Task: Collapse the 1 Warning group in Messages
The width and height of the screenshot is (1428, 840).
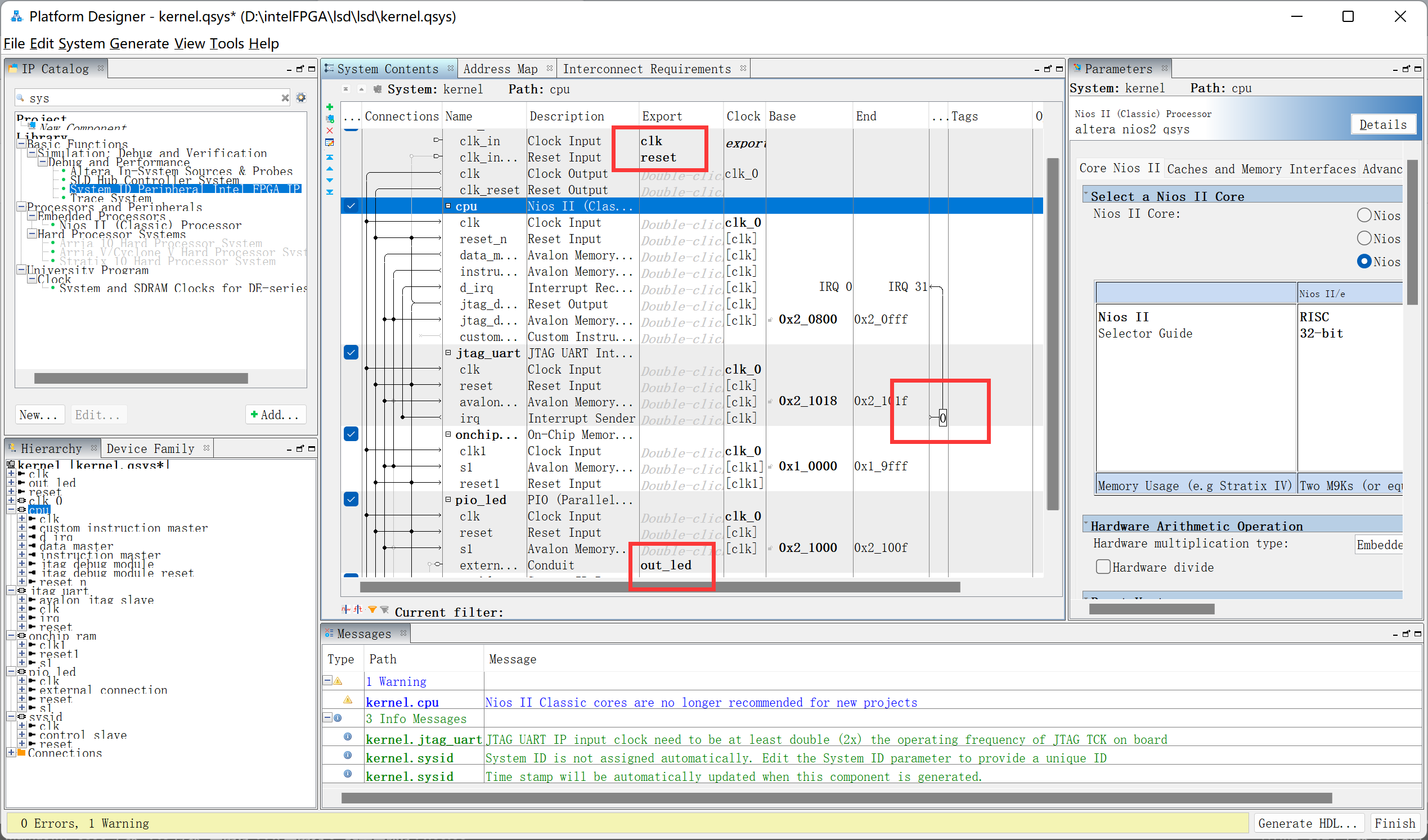Action: tap(327, 680)
